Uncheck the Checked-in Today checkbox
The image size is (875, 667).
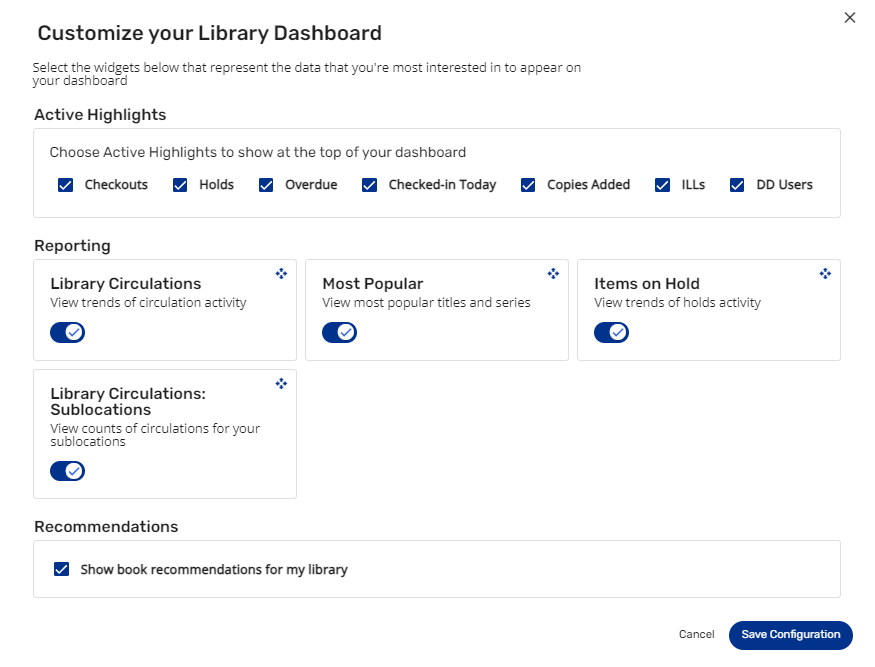pyautogui.click(x=369, y=185)
